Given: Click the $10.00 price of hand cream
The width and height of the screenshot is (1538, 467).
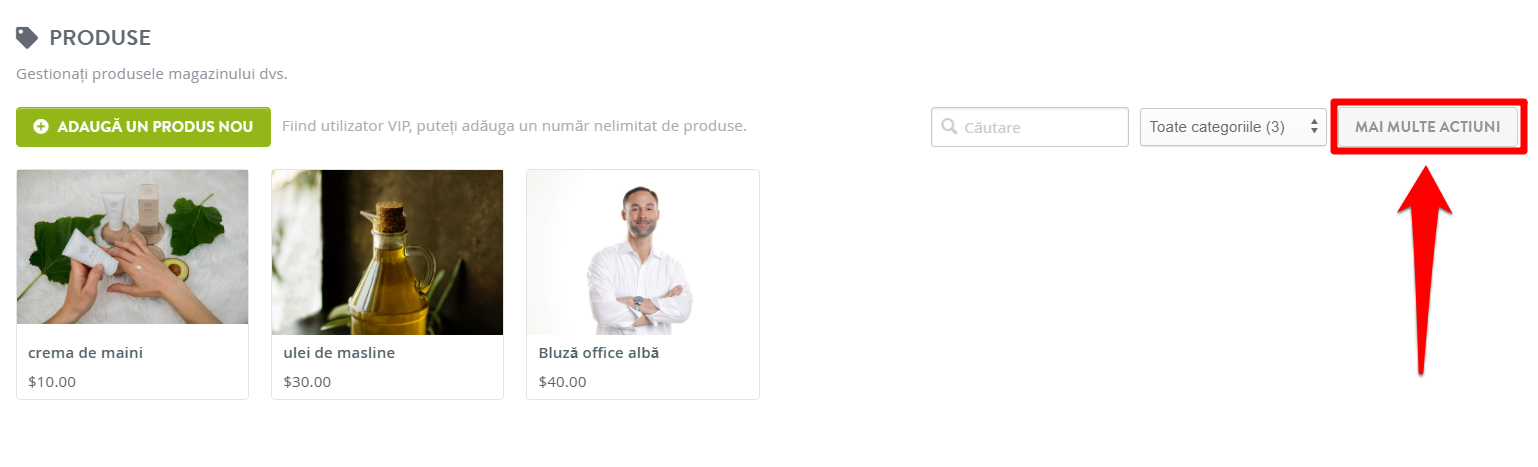Looking at the screenshot, I should coord(52,381).
